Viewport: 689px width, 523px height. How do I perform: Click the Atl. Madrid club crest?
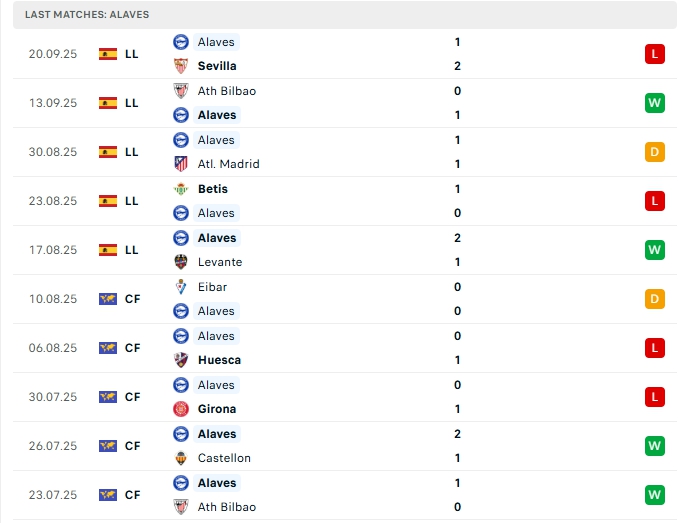pyautogui.click(x=181, y=164)
